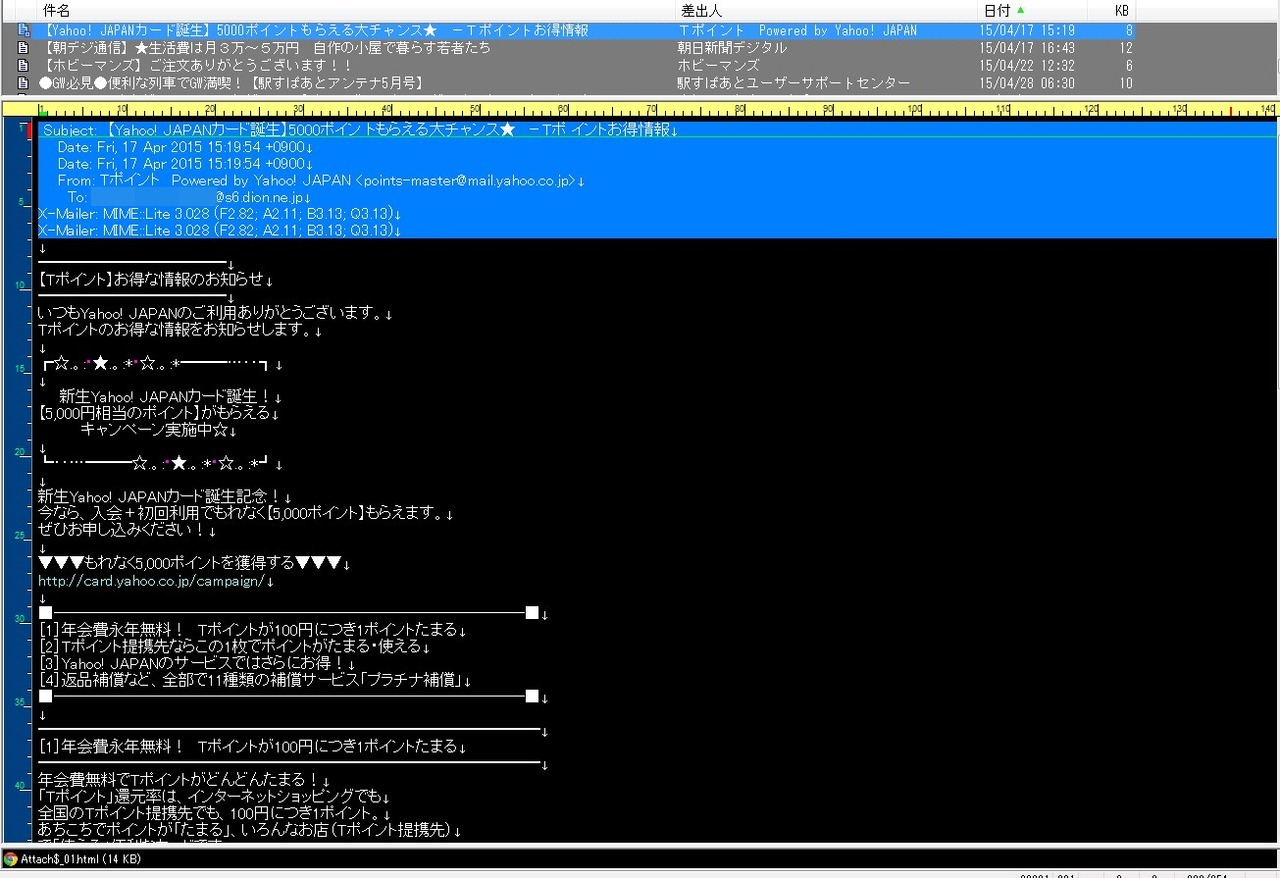This screenshot has width=1280, height=878.
Task: Click the green sort arrow in 日付 header
Action: click(x=1020, y=10)
